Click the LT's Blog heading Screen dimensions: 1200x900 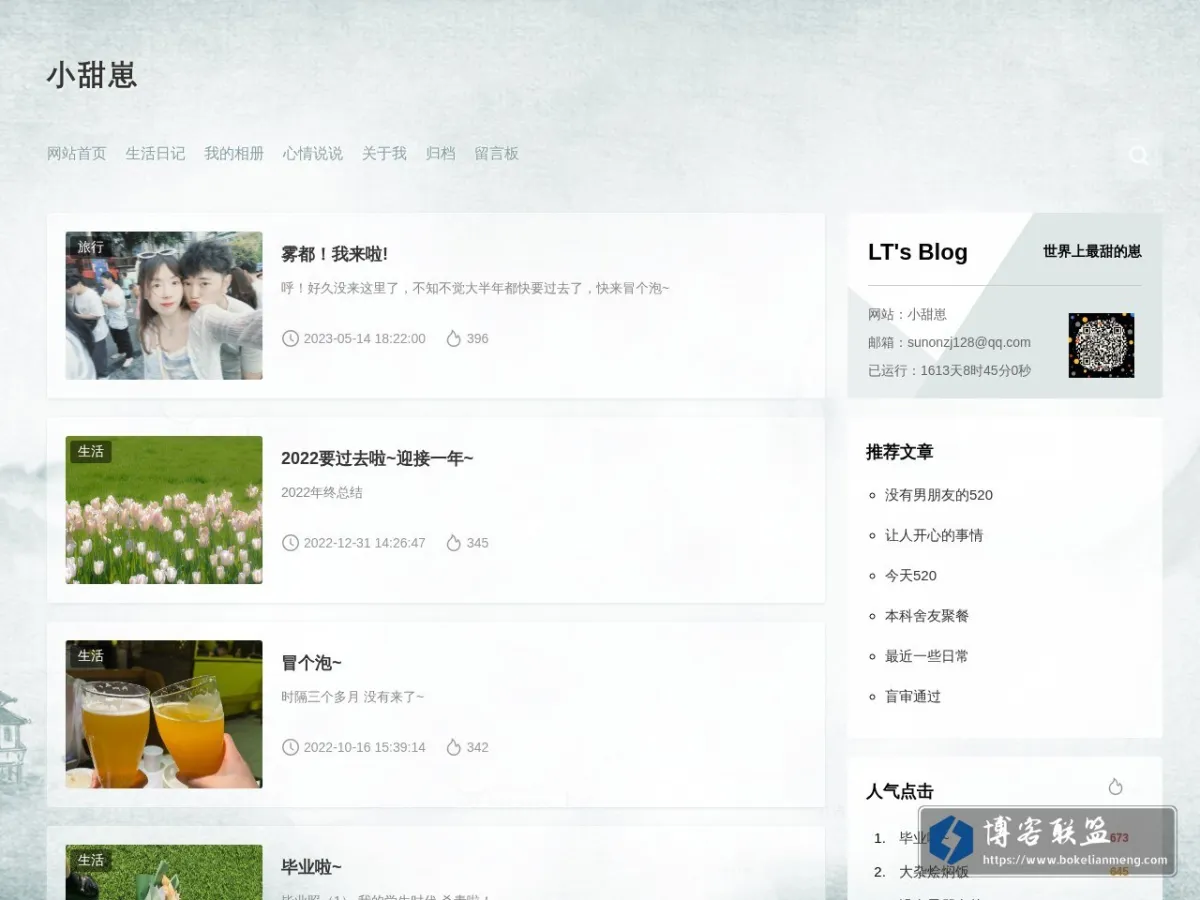click(x=918, y=252)
